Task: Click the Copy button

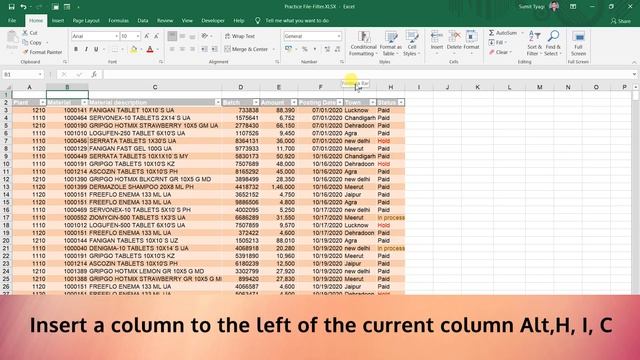Action: pyautogui.click(x=32, y=42)
